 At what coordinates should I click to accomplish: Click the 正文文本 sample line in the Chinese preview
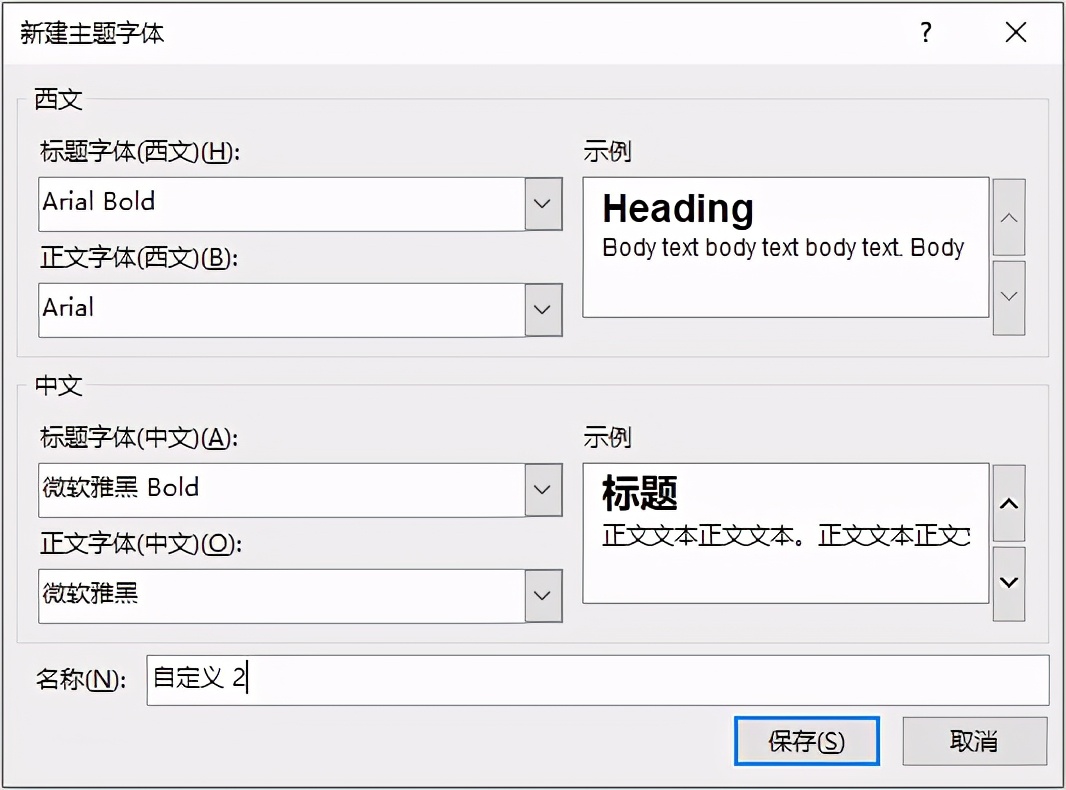(x=786, y=536)
